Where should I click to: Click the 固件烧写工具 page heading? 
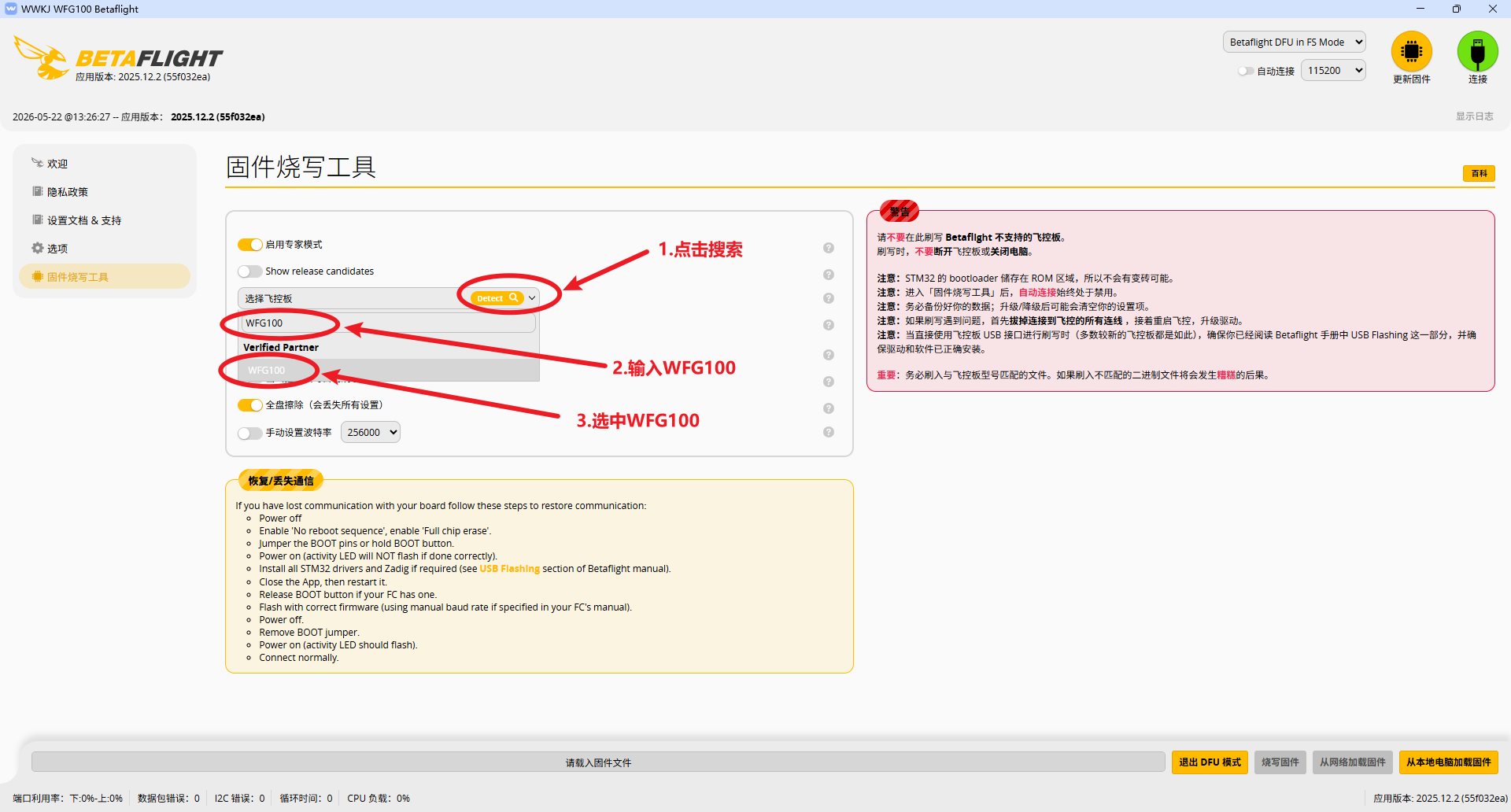[301, 167]
